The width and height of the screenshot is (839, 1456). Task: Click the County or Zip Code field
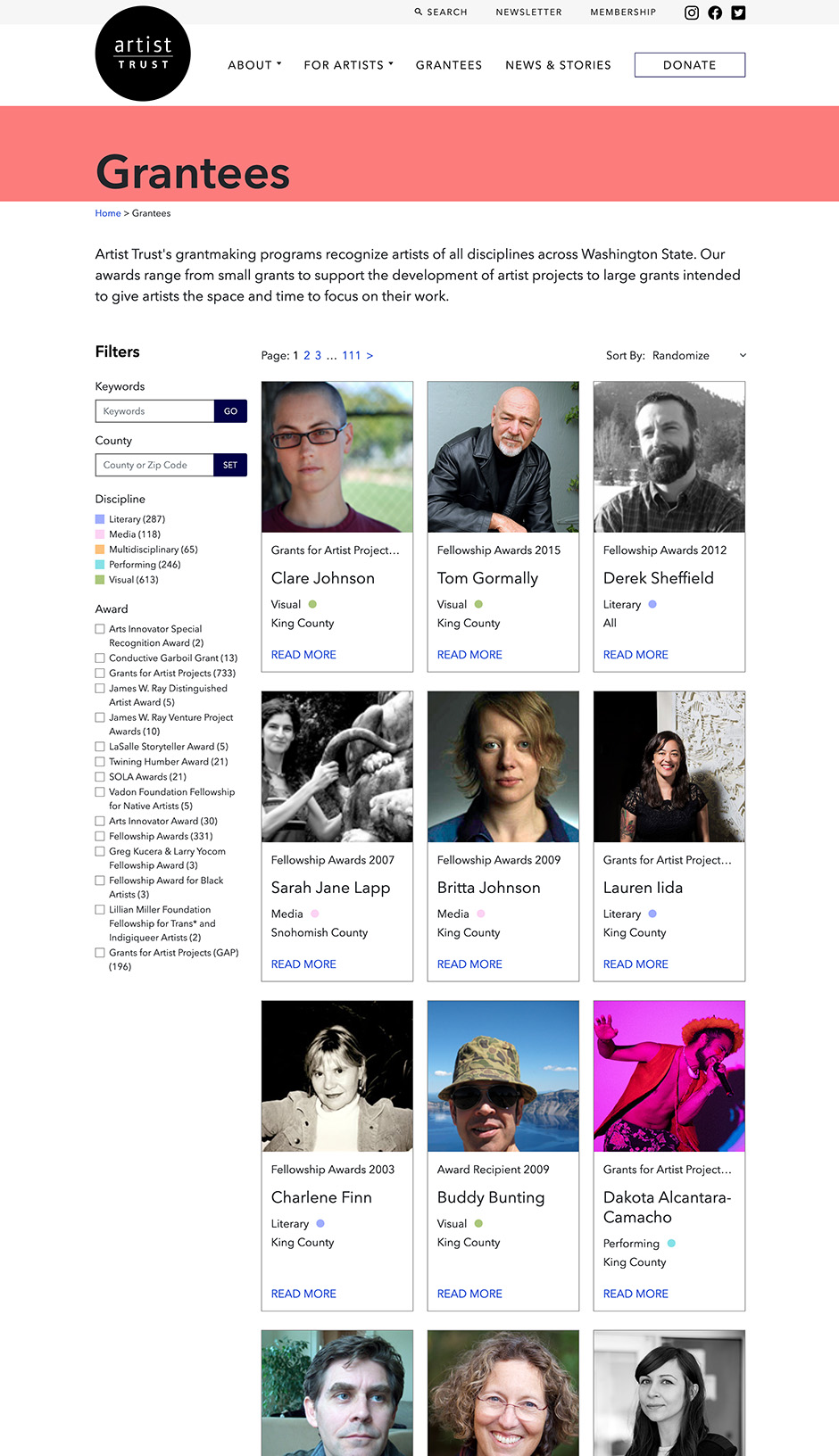coord(154,465)
